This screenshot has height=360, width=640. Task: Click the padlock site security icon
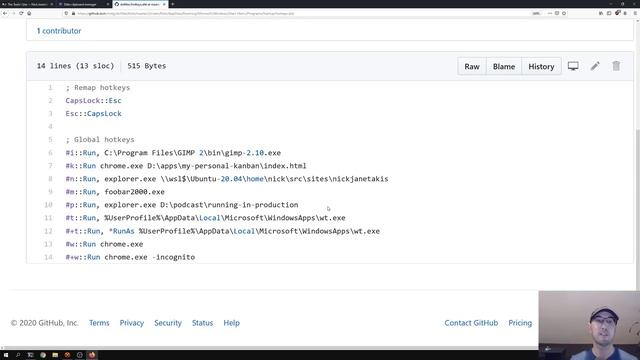coord(73,13)
